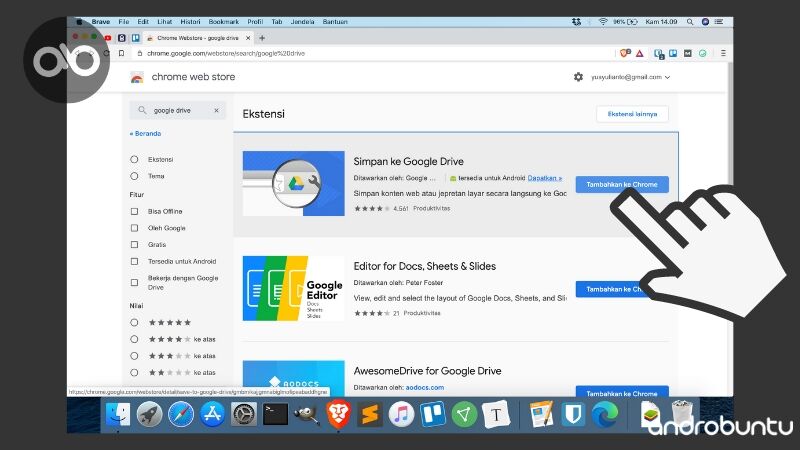Switch to Chrome Webstore - google drive tab
The width and height of the screenshot is (800, 450).
[197, 38]
